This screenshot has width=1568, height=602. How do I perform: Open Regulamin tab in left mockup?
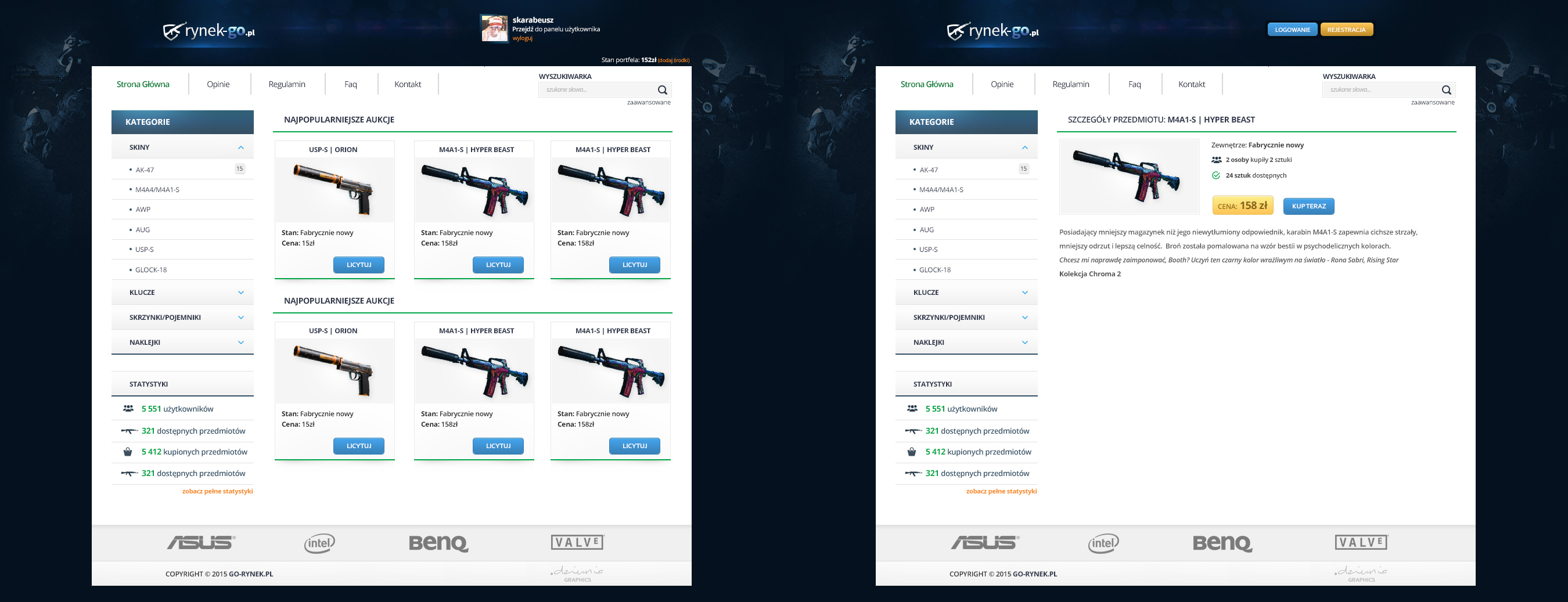click(x=287, y=84)
